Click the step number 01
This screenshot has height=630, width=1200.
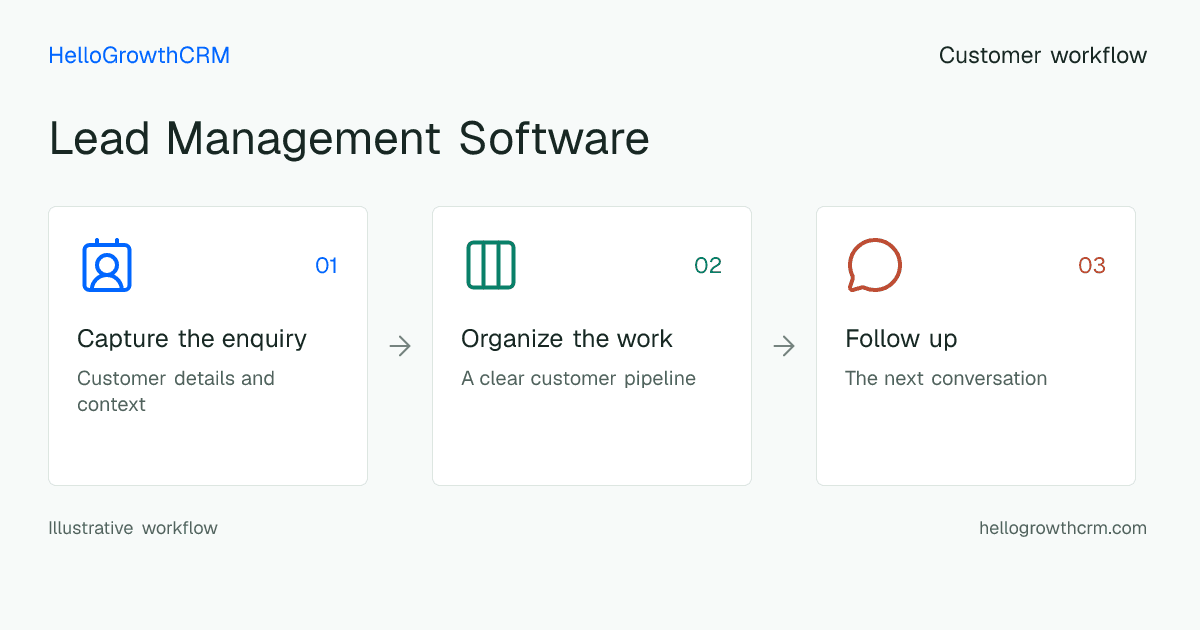click(326, 265)
